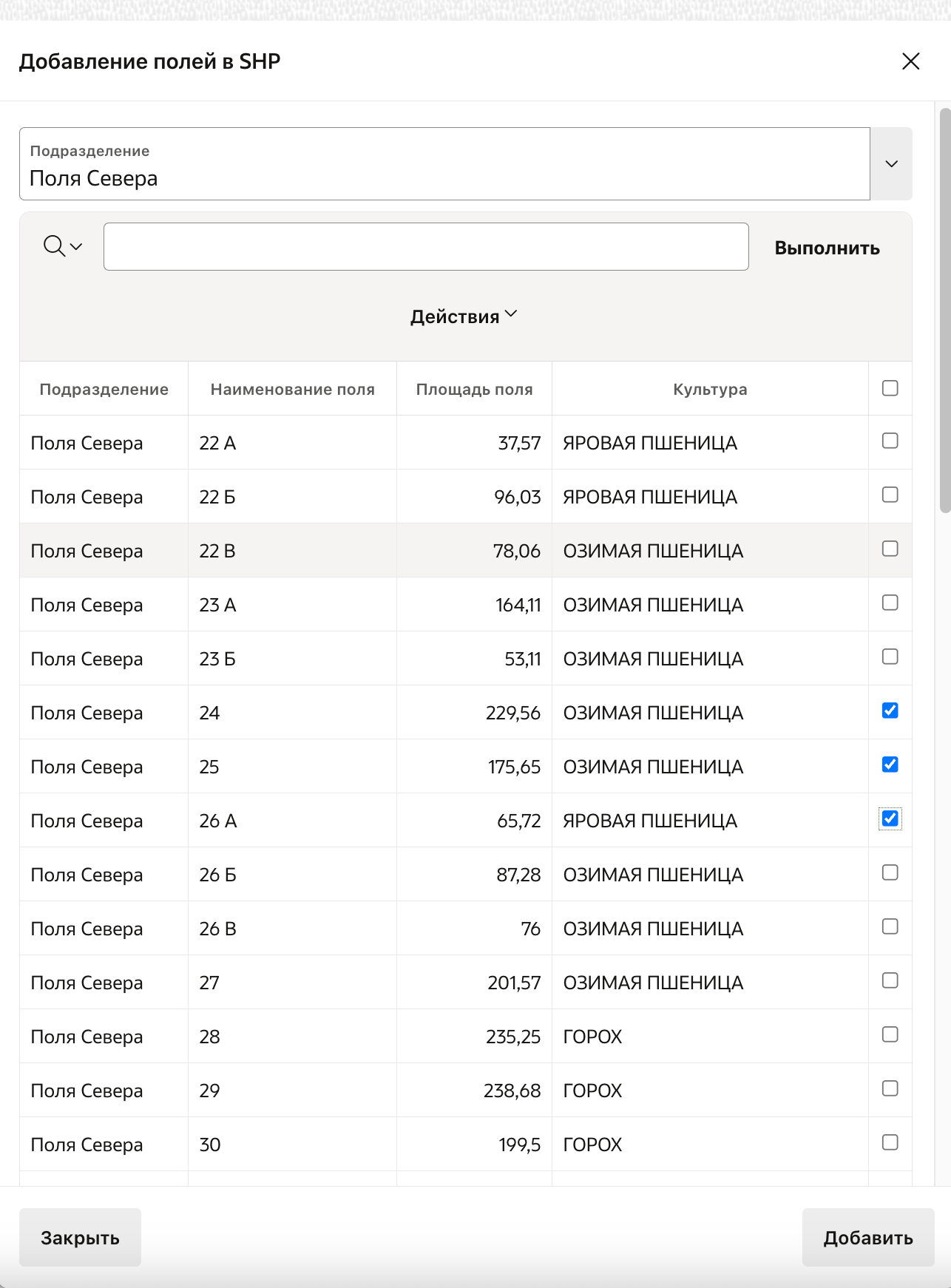
Task: Click the Культура column header
Action: click(709, 390)
